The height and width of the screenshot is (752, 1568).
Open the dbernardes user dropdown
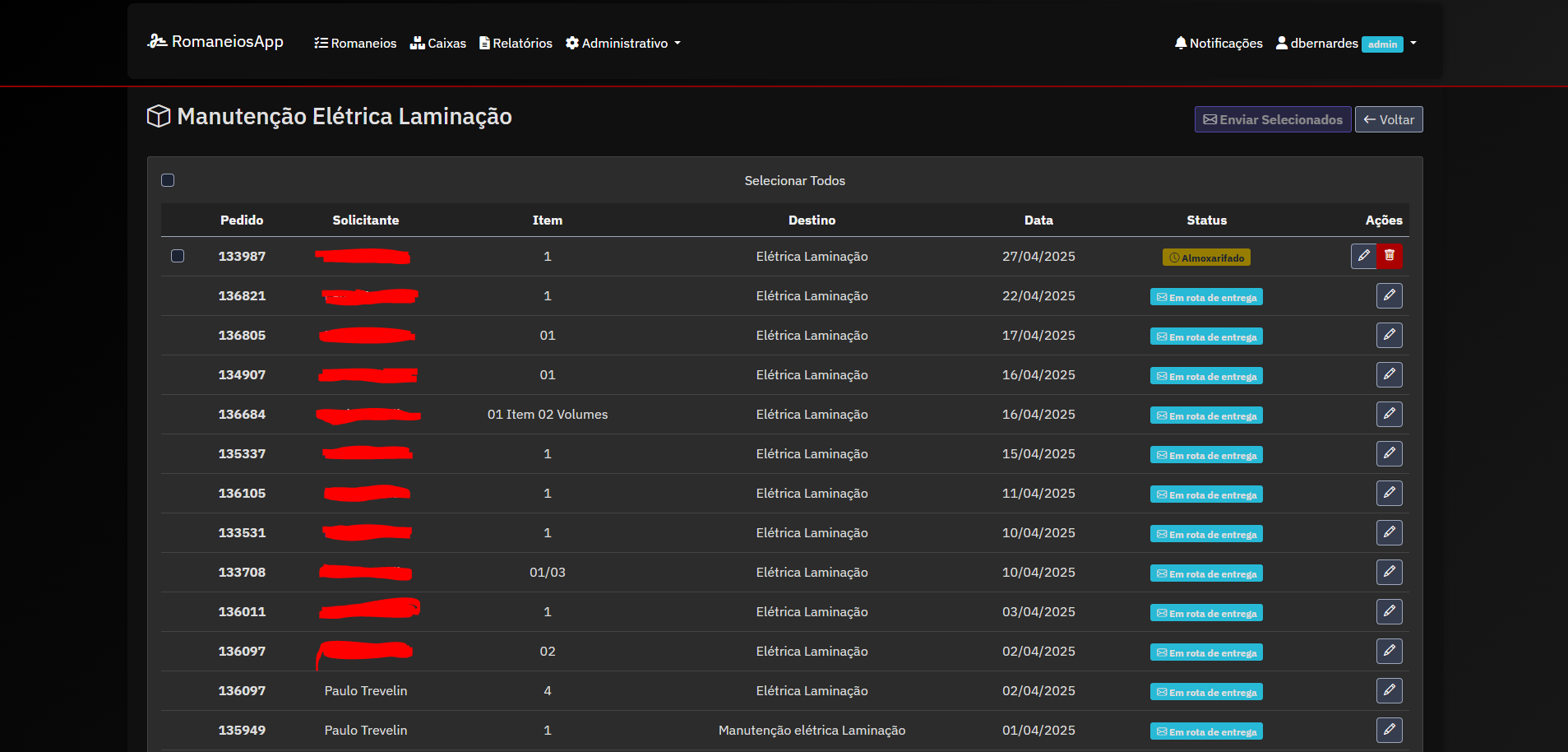[1346, 43]
